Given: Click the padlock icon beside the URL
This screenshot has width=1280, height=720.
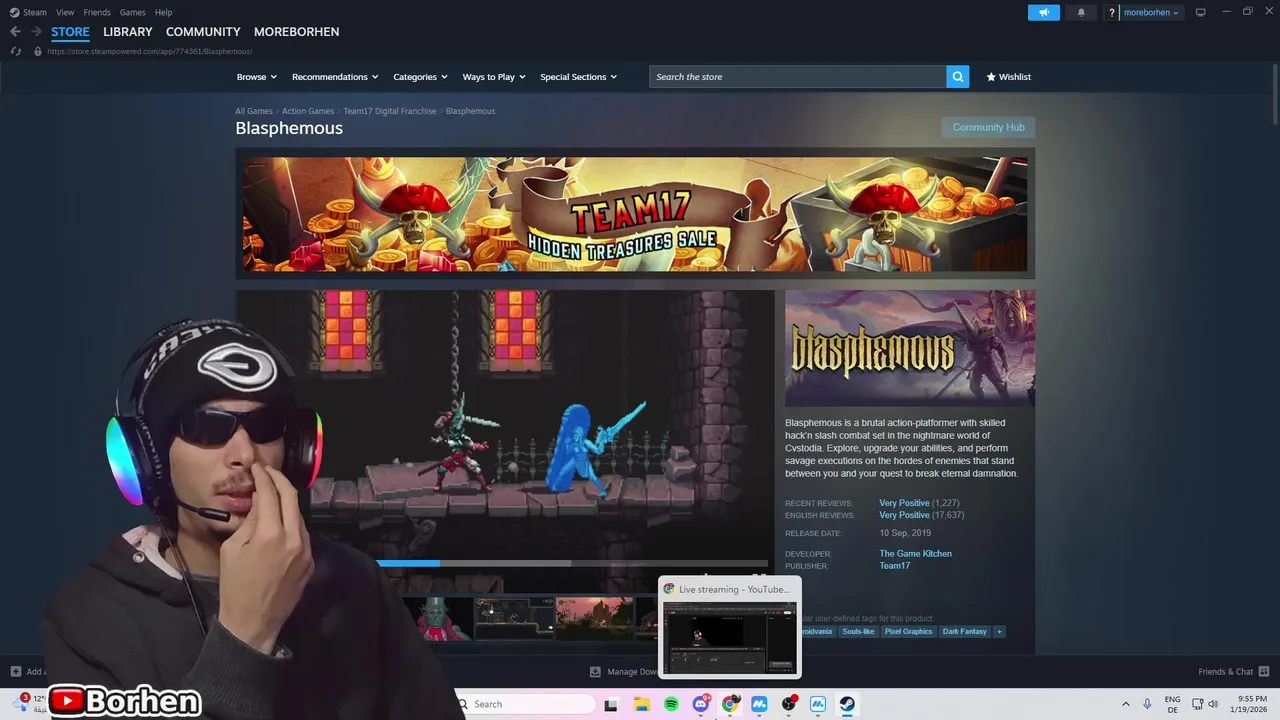Looking at the screenshot, I should point(38,51).
